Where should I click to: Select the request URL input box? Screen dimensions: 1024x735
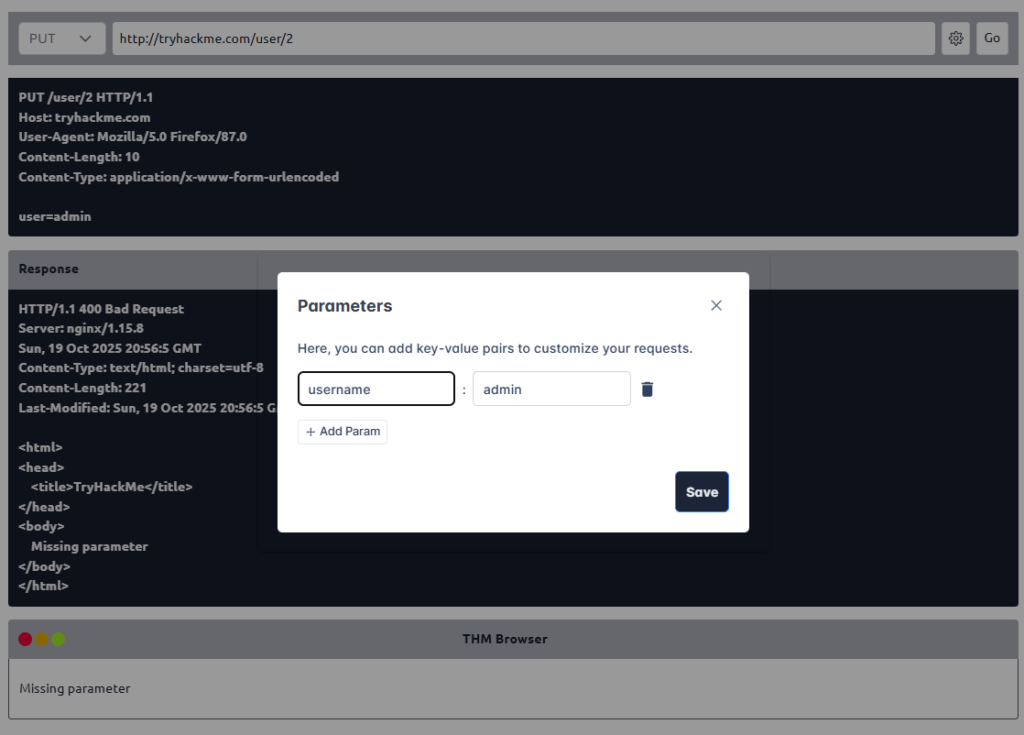(x=523, y=39)
